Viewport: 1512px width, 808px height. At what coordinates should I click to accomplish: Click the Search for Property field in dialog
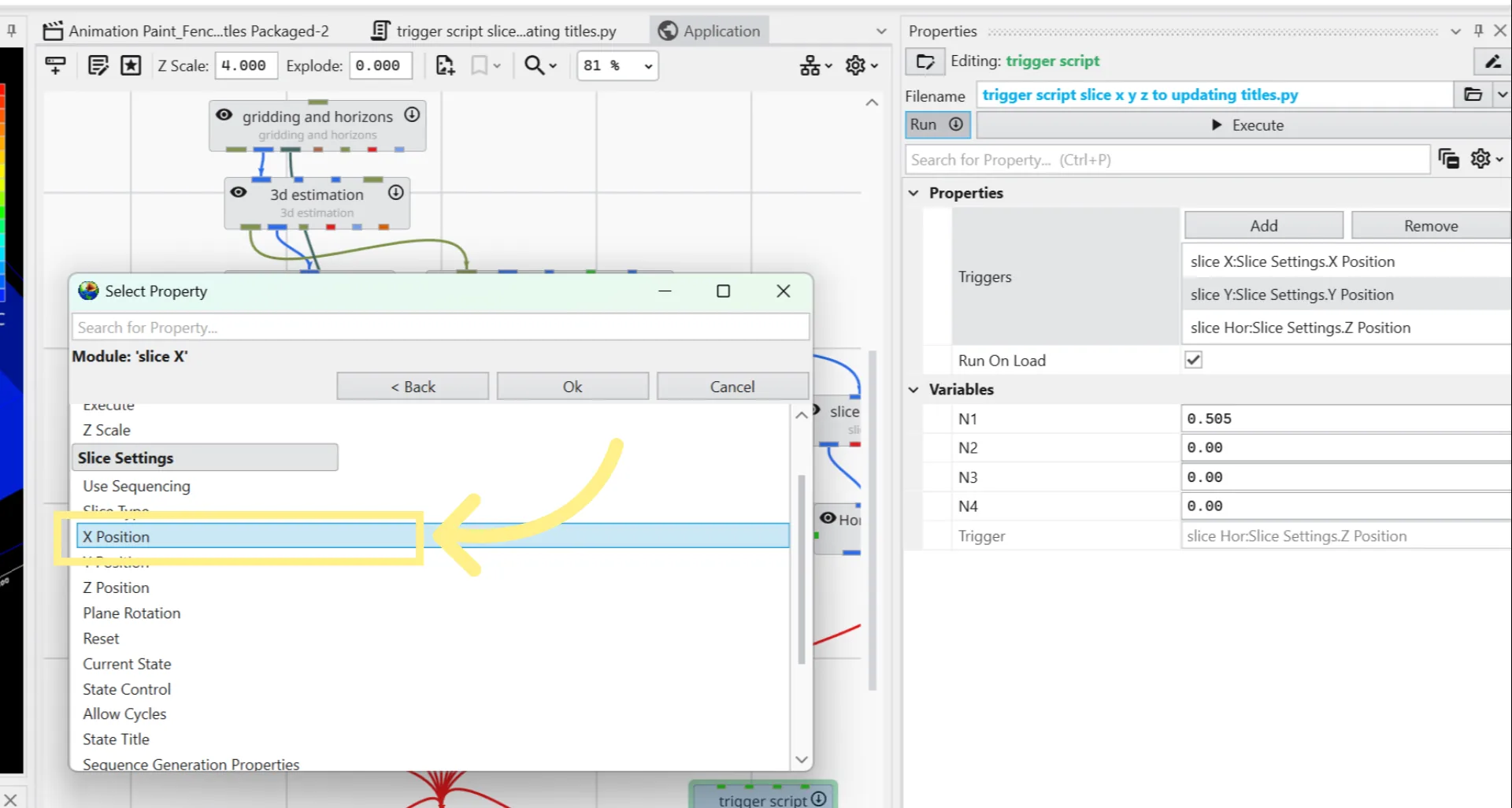(x=440, y=328)
